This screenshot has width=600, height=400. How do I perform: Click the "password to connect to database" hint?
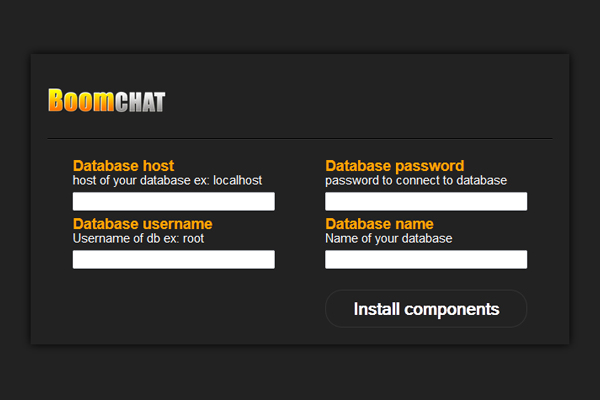click(416, 181)
